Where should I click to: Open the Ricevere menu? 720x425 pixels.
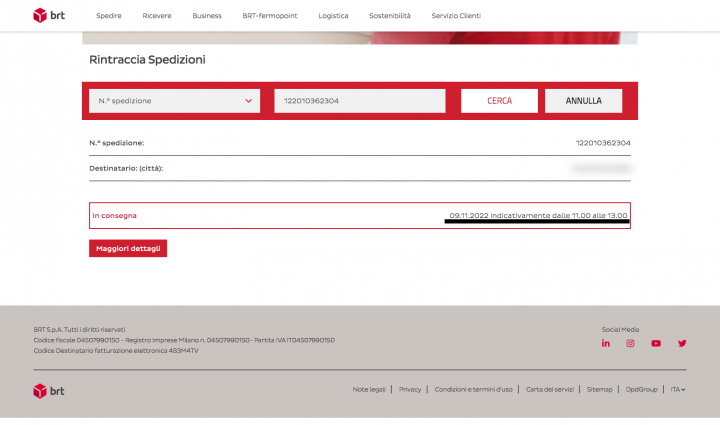coord(157,16)
